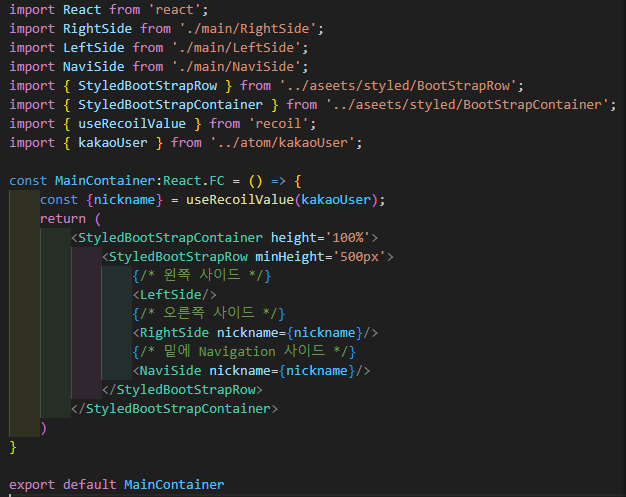Click the export keyword on the last line
Screen dimensions: 626x497
[x=32, y=485]
